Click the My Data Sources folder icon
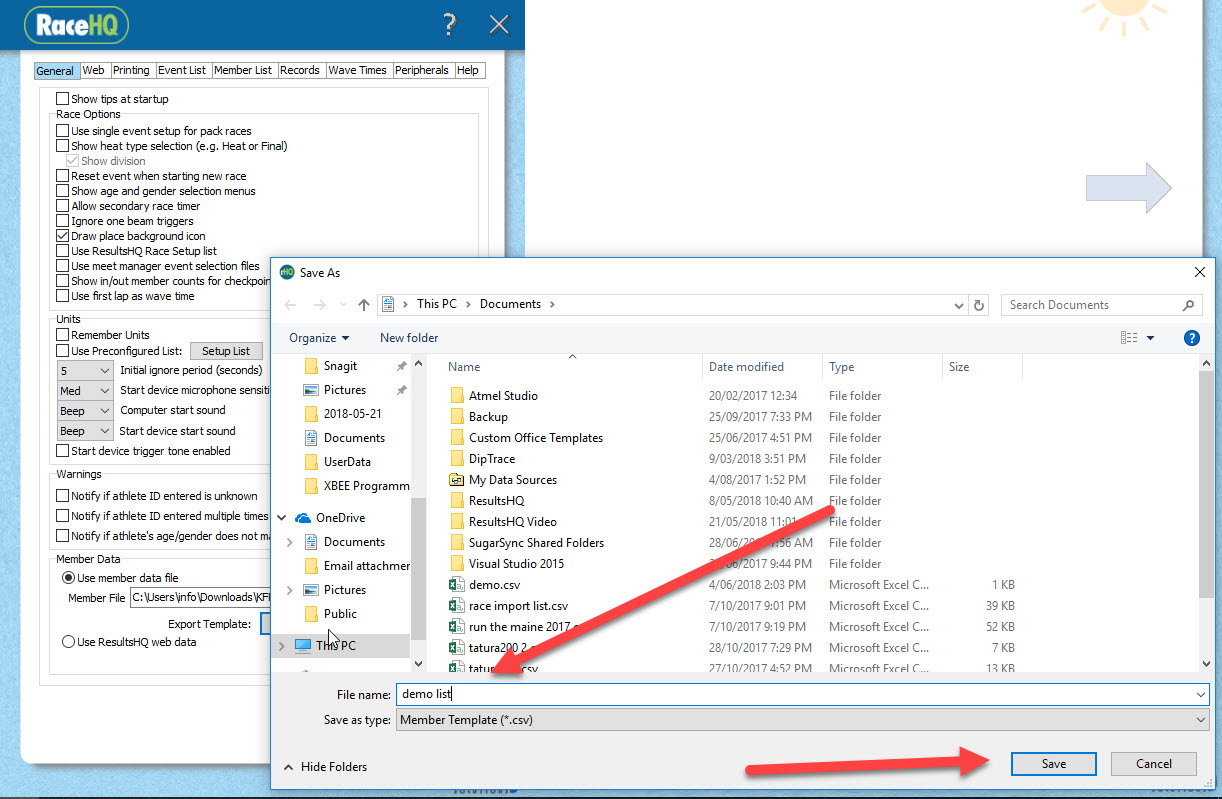1222x799 pixels. (457, 480)
